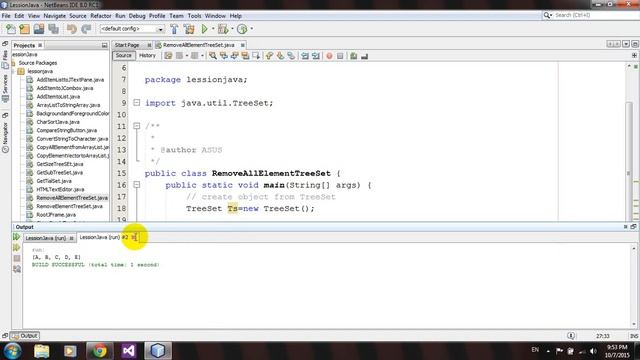Open the Tools menu
This screenshot has width=640, height=360.
(x=194, y=16)
